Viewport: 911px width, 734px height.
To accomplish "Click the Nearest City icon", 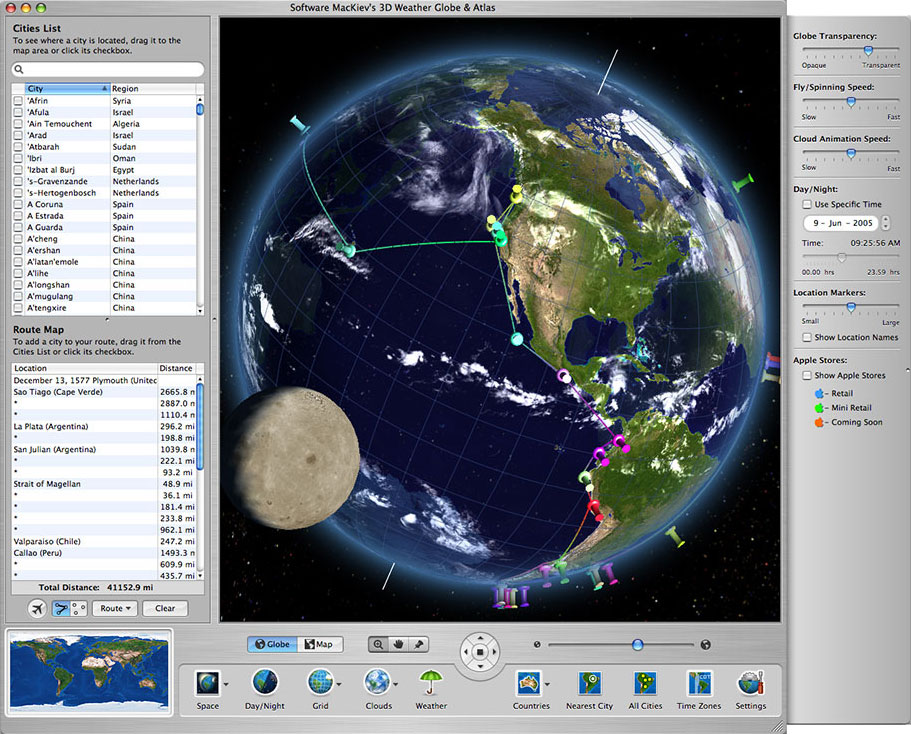I will [590, 683].
